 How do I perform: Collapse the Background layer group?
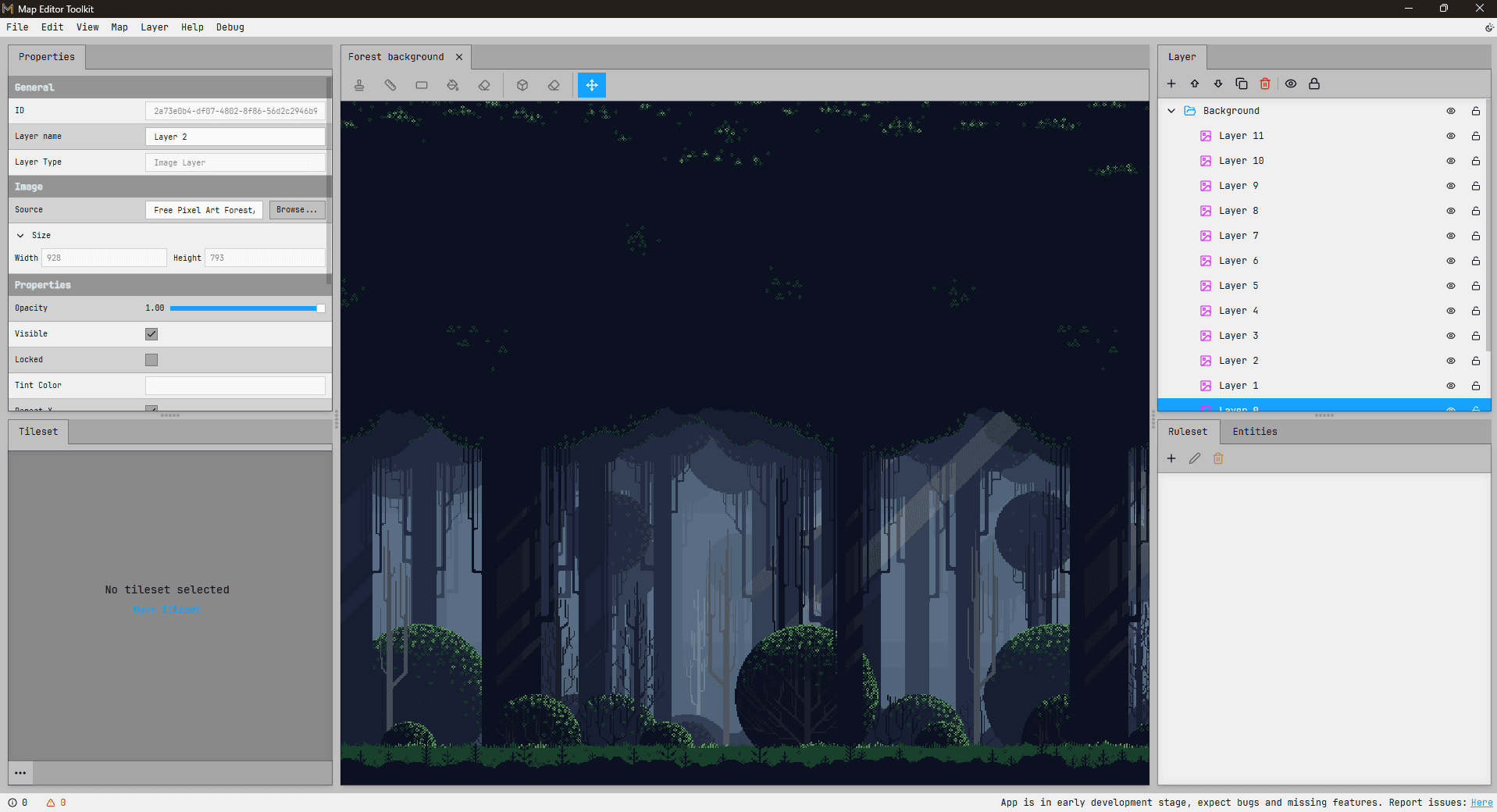pos(1171,111)
